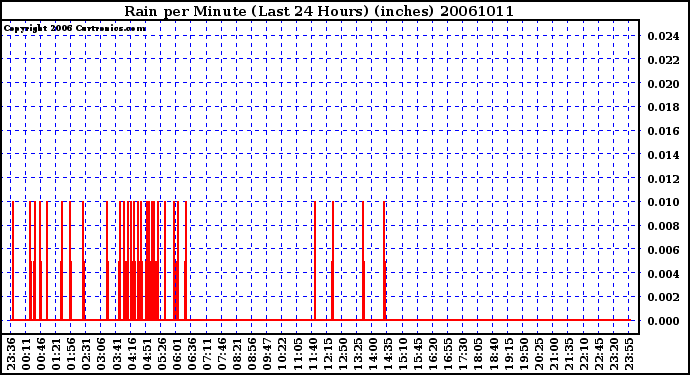The width and height of the screenshot is (690, 375).
Task: Click the 0.006 y-axis label
Action: click(663, 250)
